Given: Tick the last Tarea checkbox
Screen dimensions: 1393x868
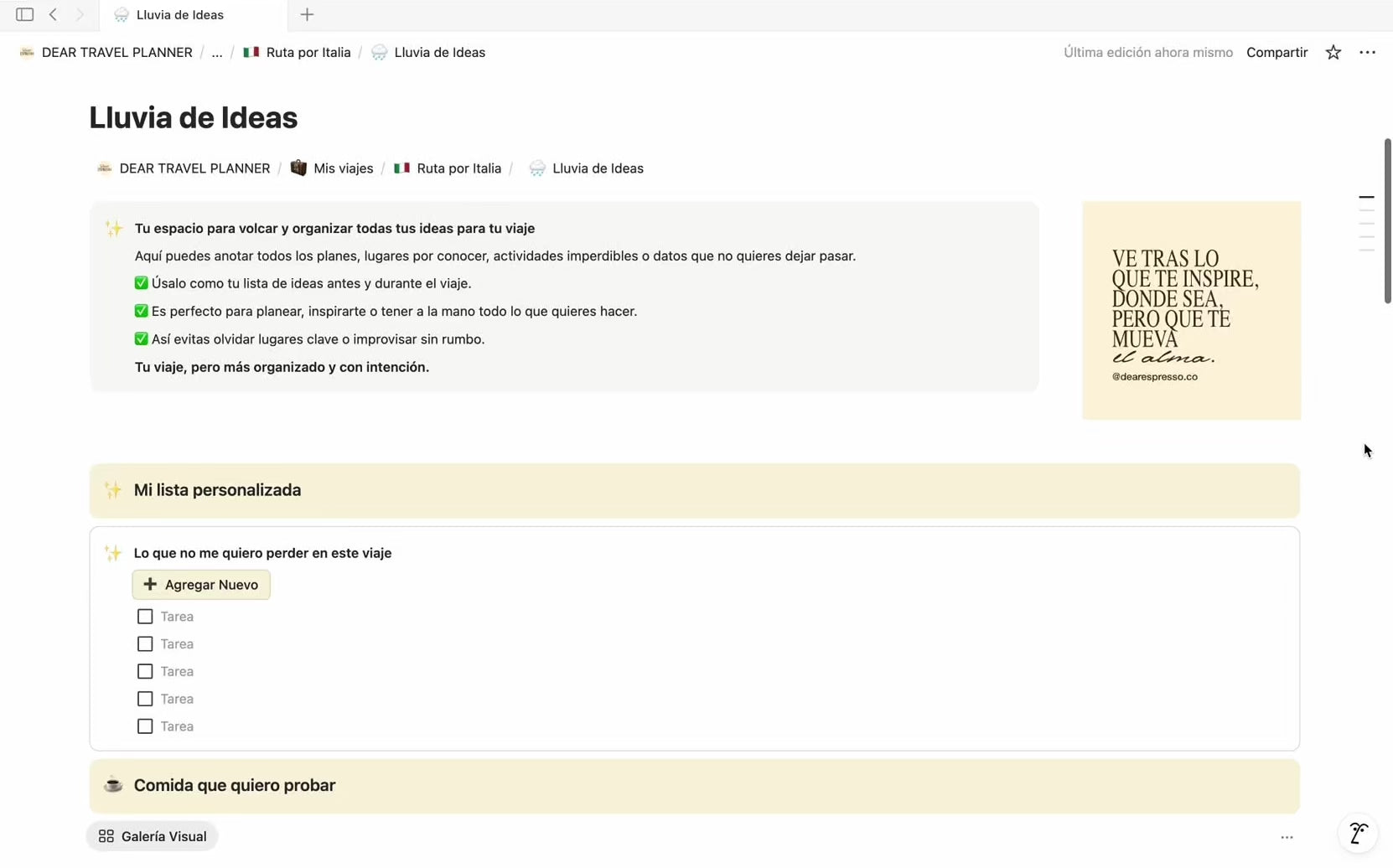Looking at the screenshot, I should (145, 726).
